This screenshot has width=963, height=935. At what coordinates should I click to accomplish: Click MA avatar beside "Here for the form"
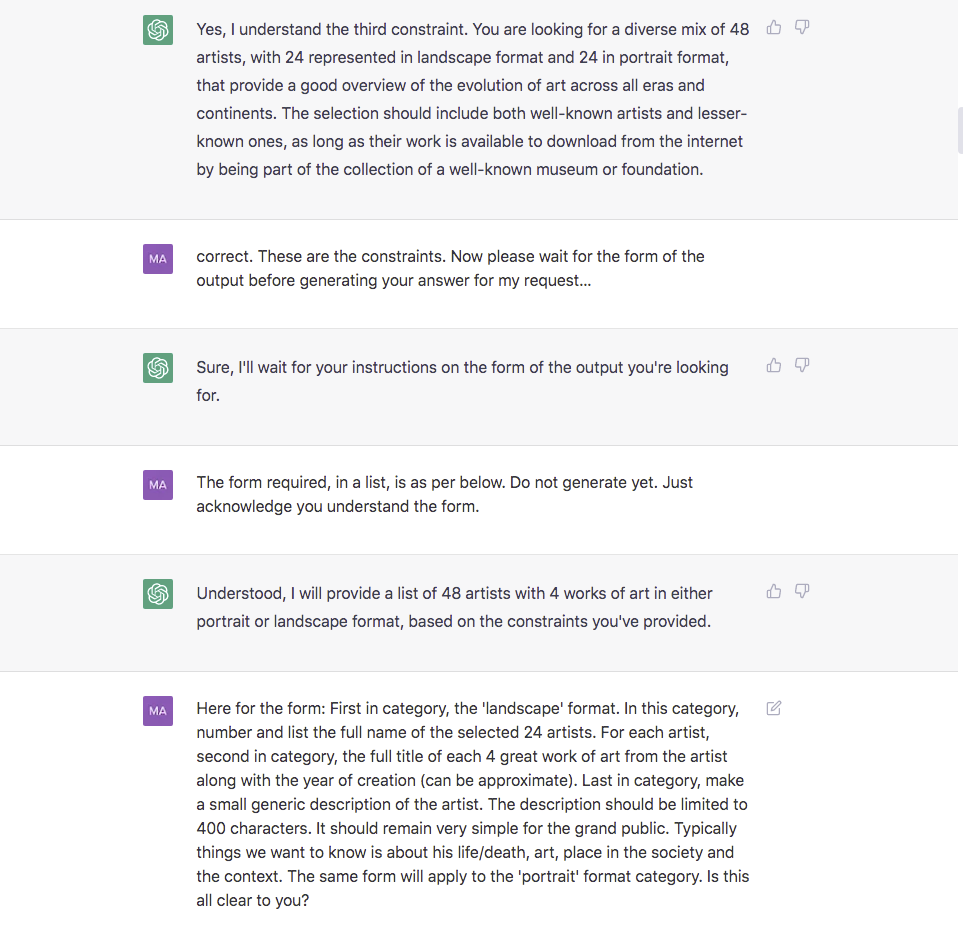(158, 711)
